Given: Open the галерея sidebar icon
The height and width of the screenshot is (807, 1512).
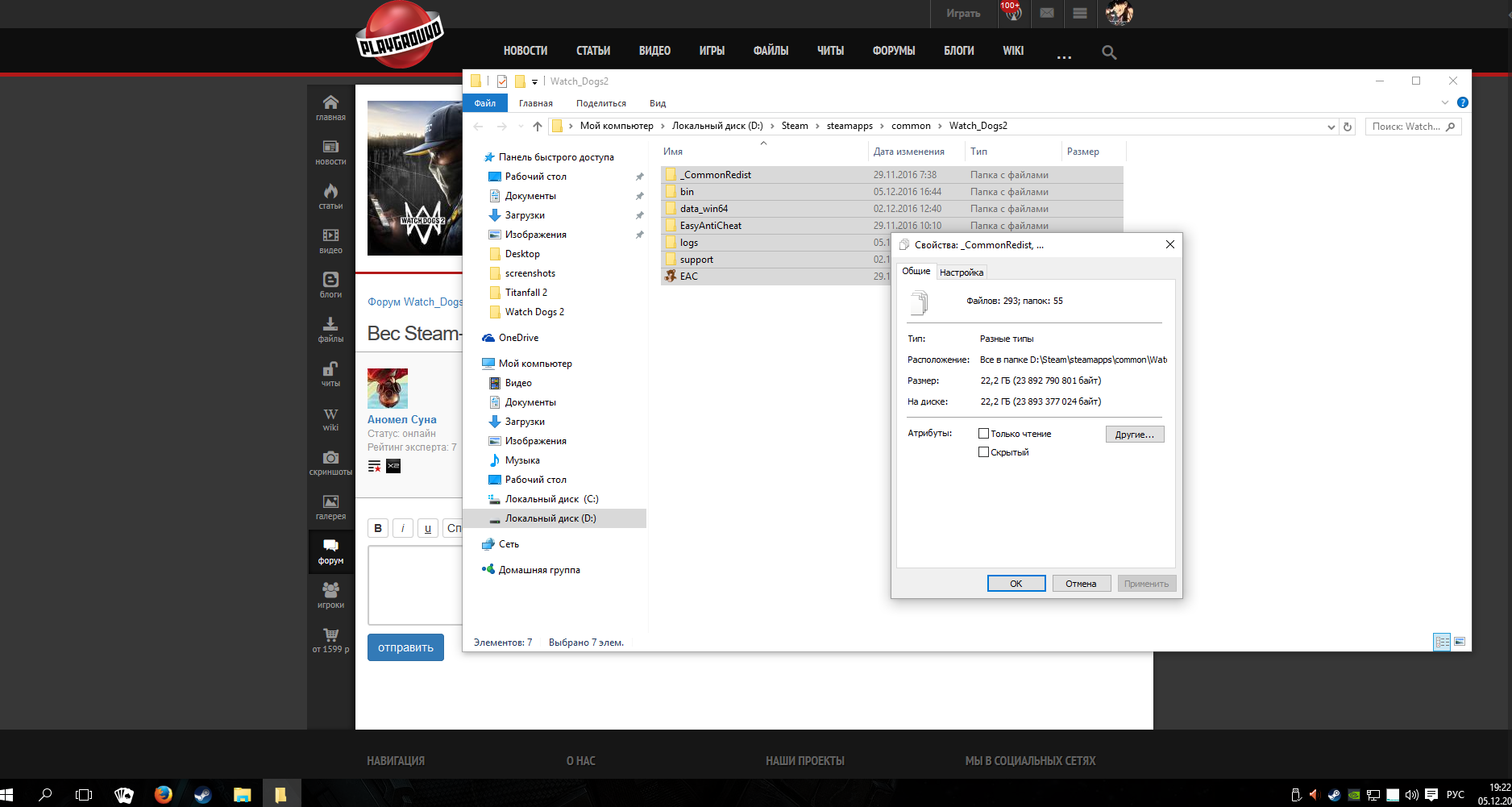Looking at the screenshot, I should pos(330,507).
